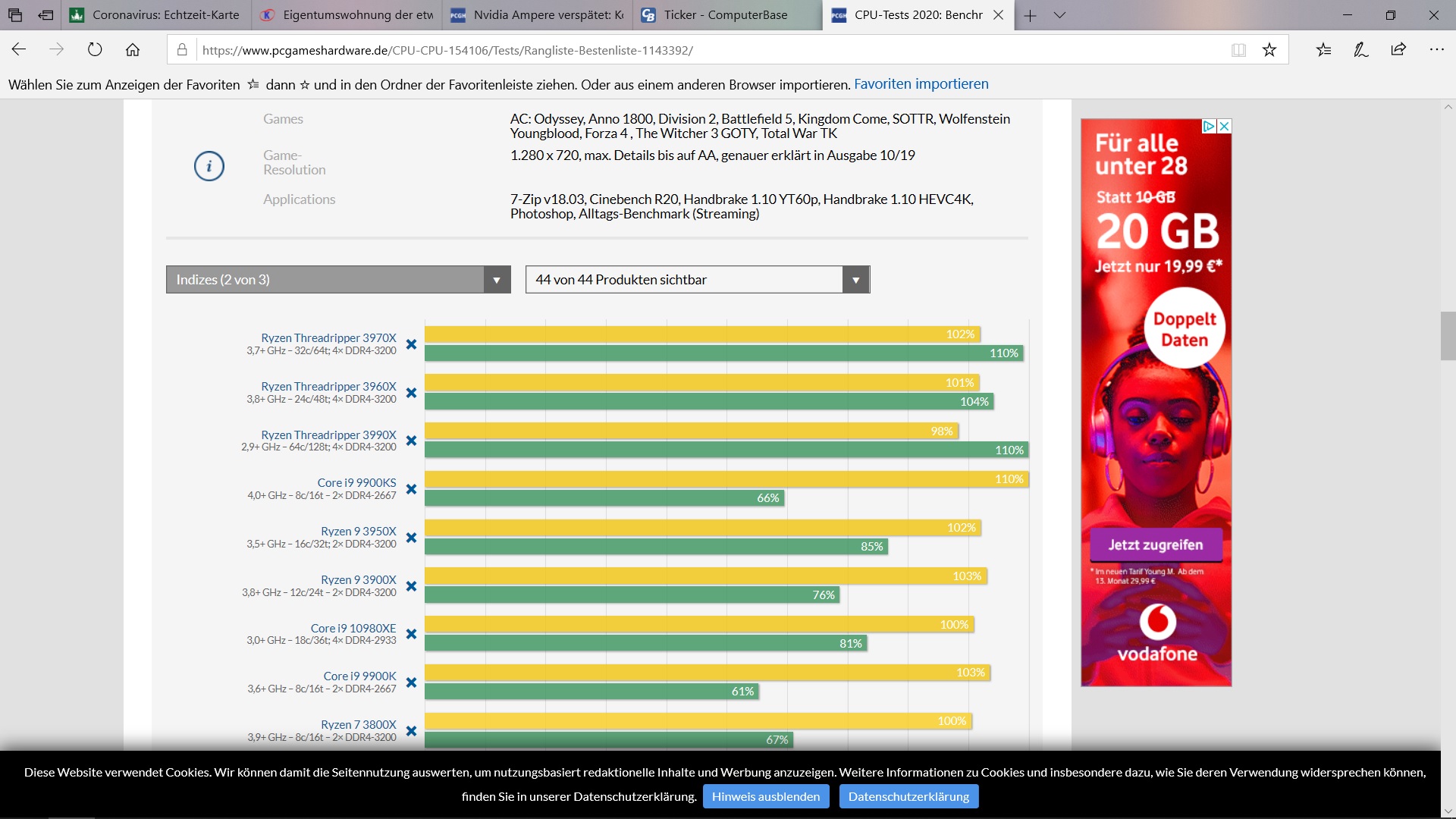1456x819 pixels.
Task: Hide Ryzen 9 3900X via X toggle
Action: 411,586
